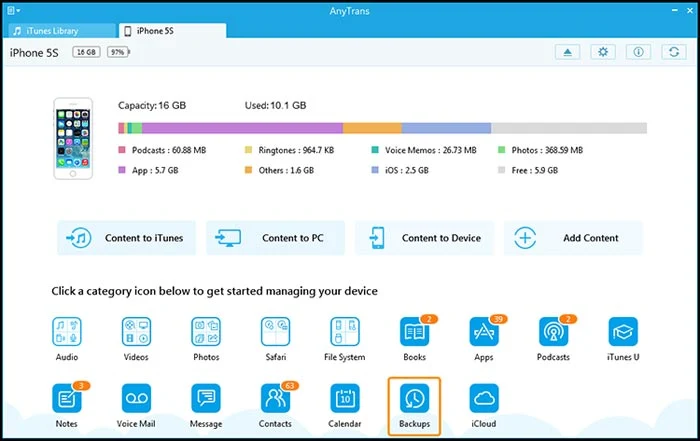Click the 97% battery indicator

tap(118, 52)
